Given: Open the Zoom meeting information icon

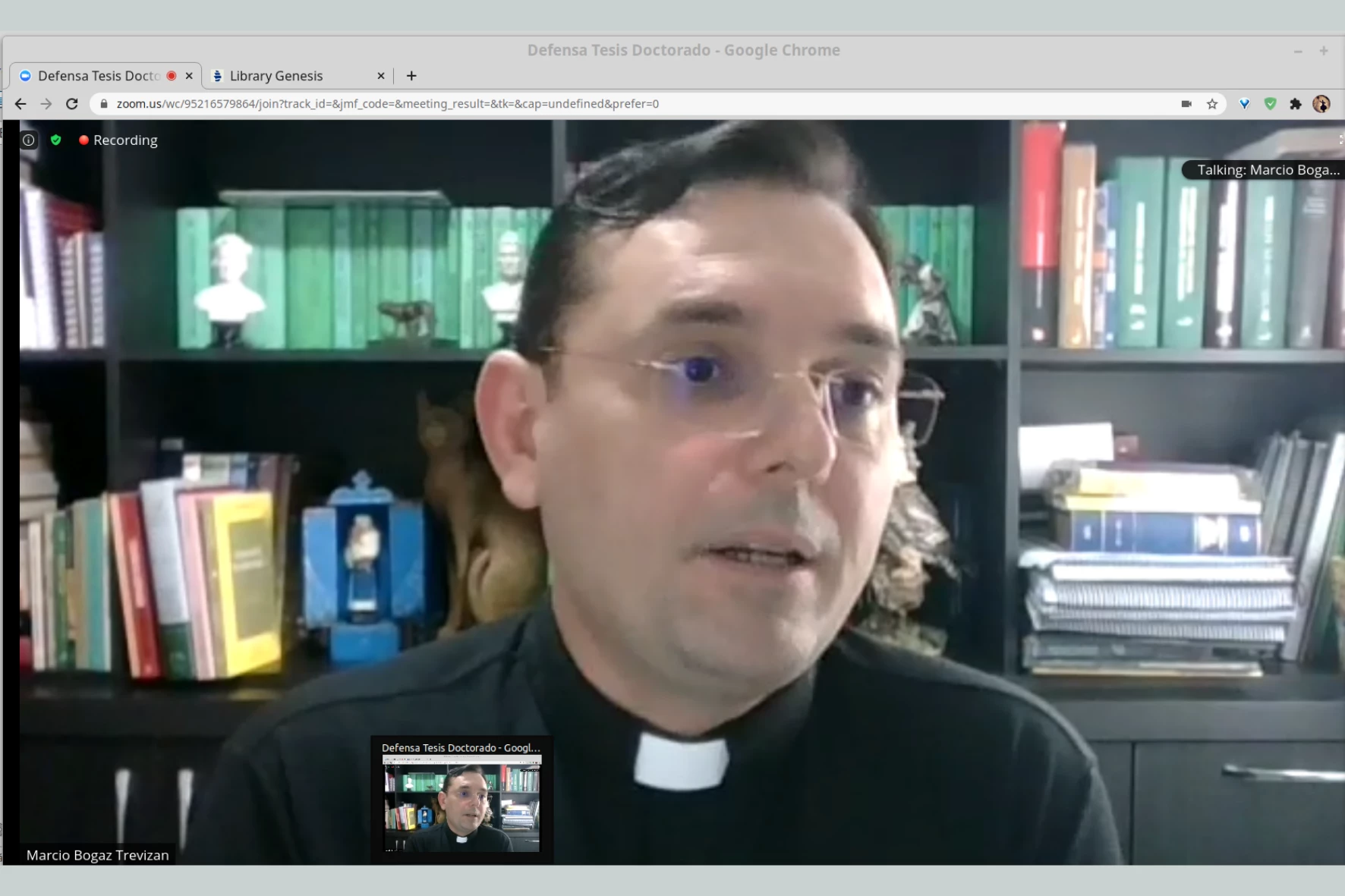Looking at the screenshot, I should (29, 140).
